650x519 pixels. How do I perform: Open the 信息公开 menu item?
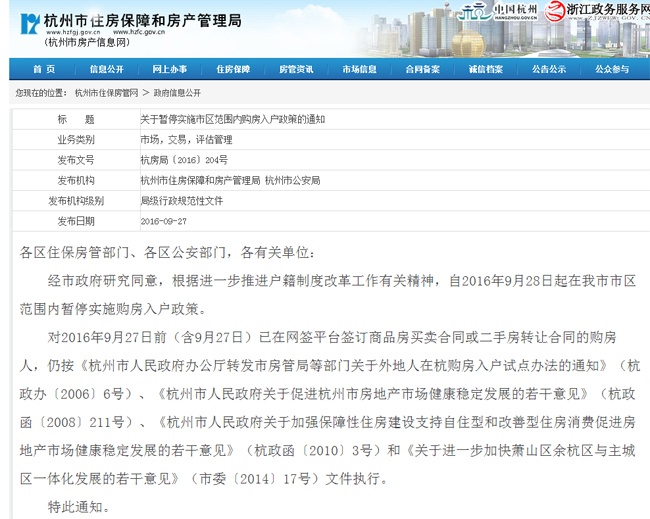(x=107, y=69)
